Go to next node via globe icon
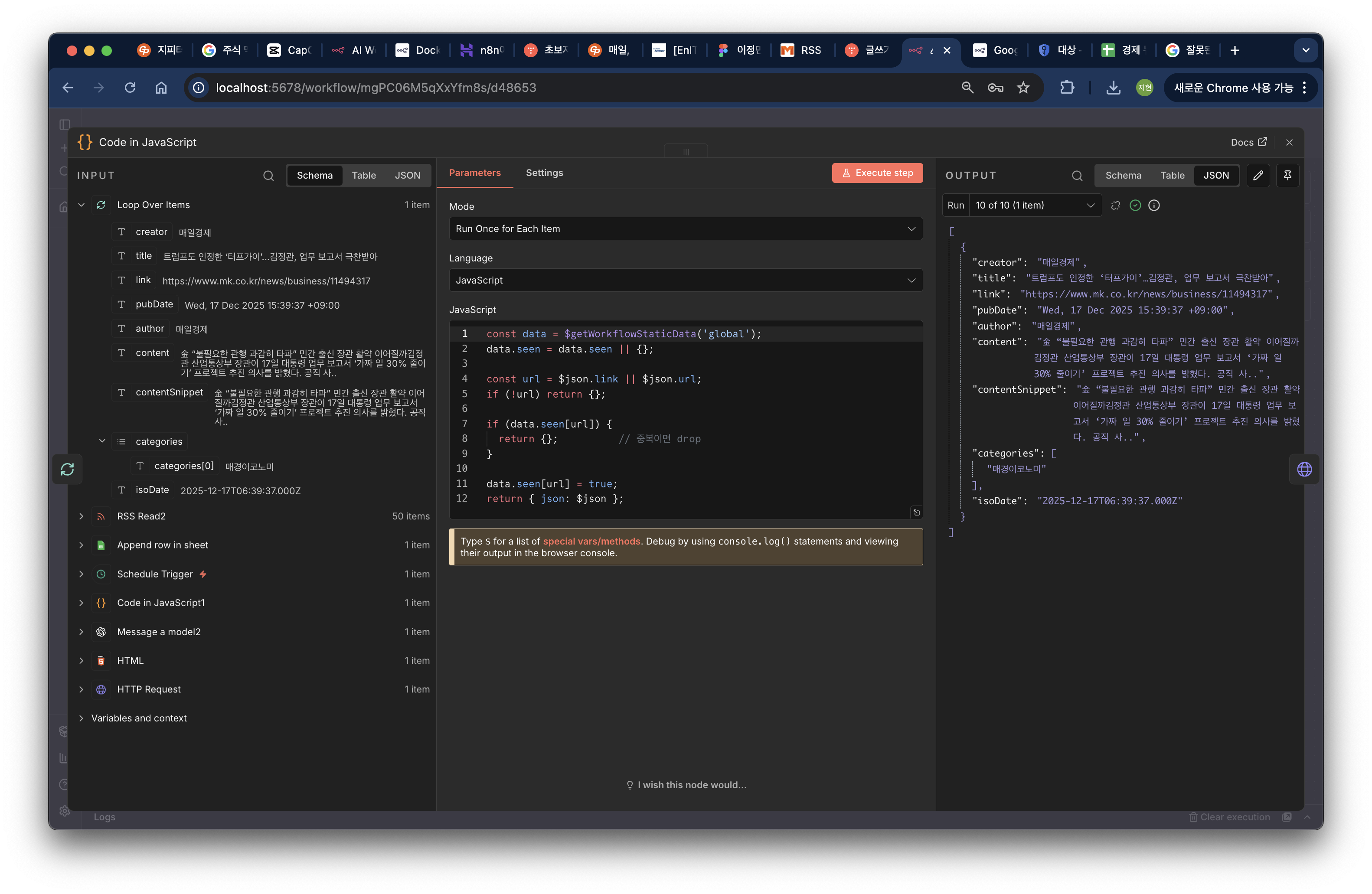 1304,469
